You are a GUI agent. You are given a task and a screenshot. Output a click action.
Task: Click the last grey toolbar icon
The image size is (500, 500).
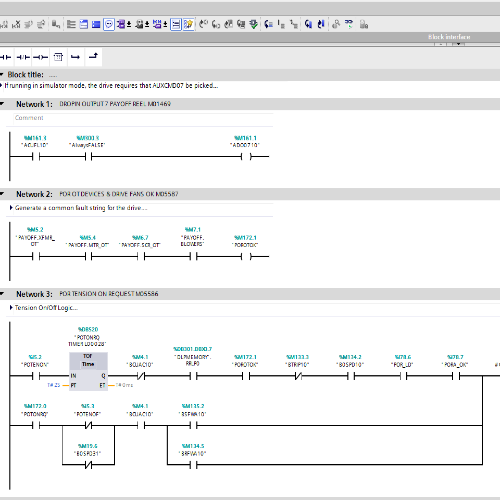[x=364, y=24]
